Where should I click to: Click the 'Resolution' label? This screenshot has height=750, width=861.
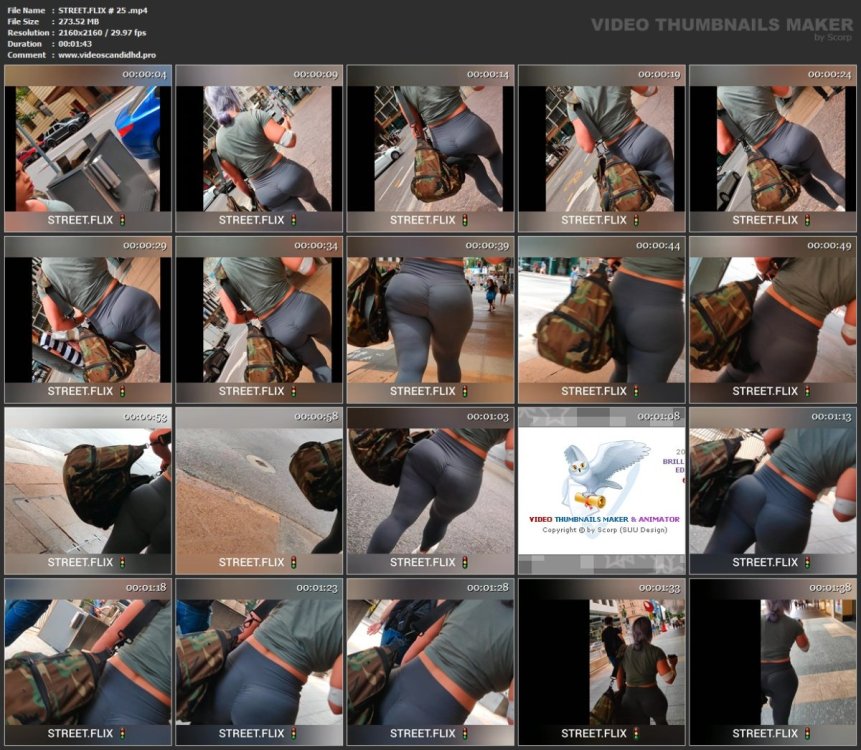(x=27, y=32)
